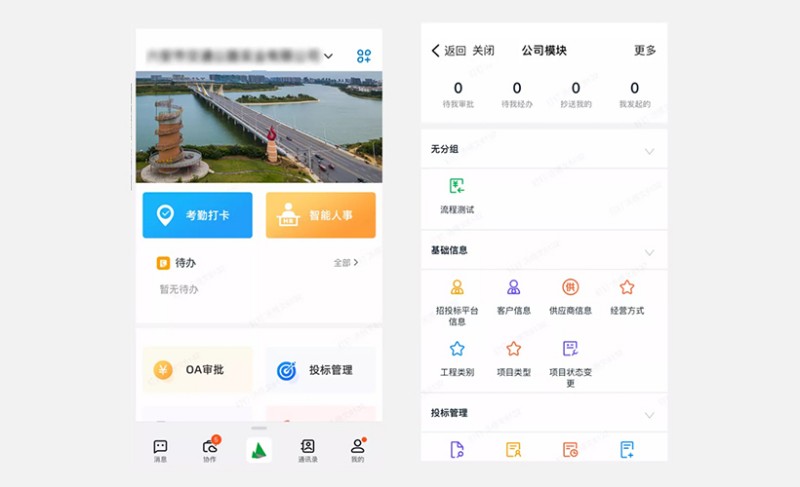Collapse the 投标管理 section chevron
The width and height of the screenshot is (800, 487).
[x=649, y=415]
